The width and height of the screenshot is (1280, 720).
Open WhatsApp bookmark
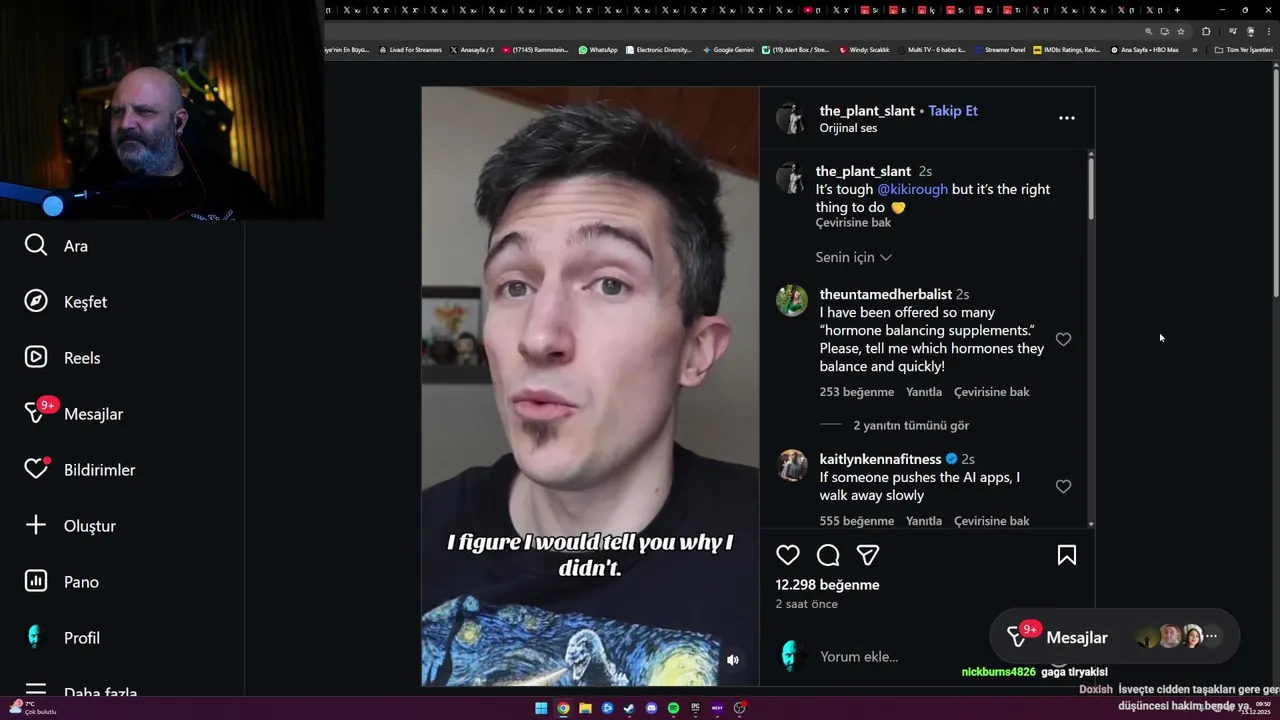coord(598,50)
